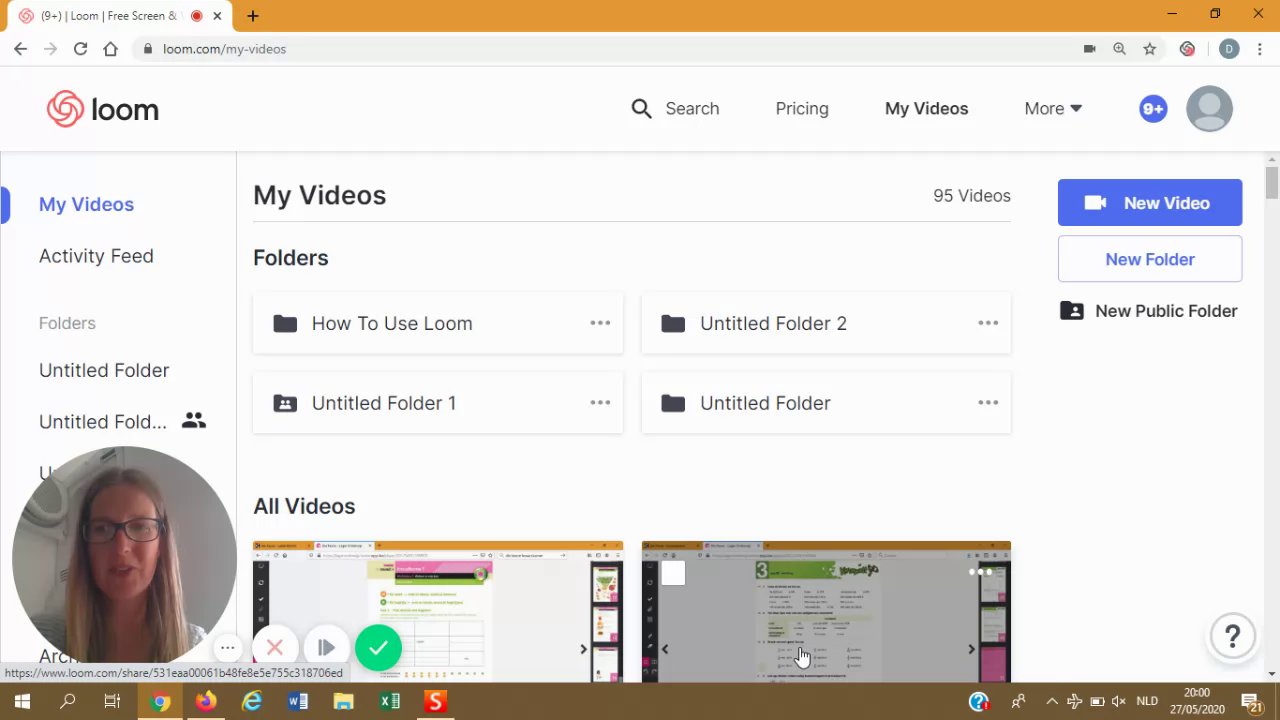Click the Search label in navigation
This screenshot has width=1280, height=720.
pyautogui.click(x=692, y=108)
